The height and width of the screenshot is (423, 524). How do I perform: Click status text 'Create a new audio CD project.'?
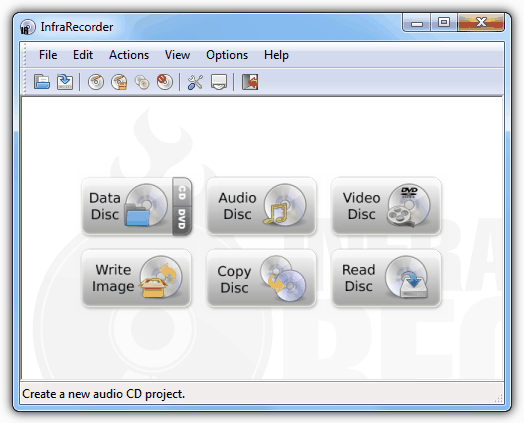pos(104,394)
